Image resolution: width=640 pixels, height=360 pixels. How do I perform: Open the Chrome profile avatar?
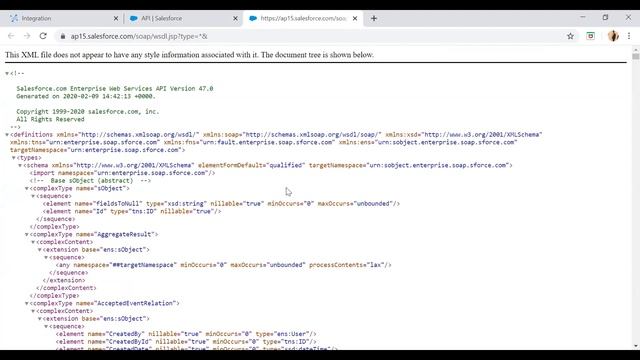(613, 36)
